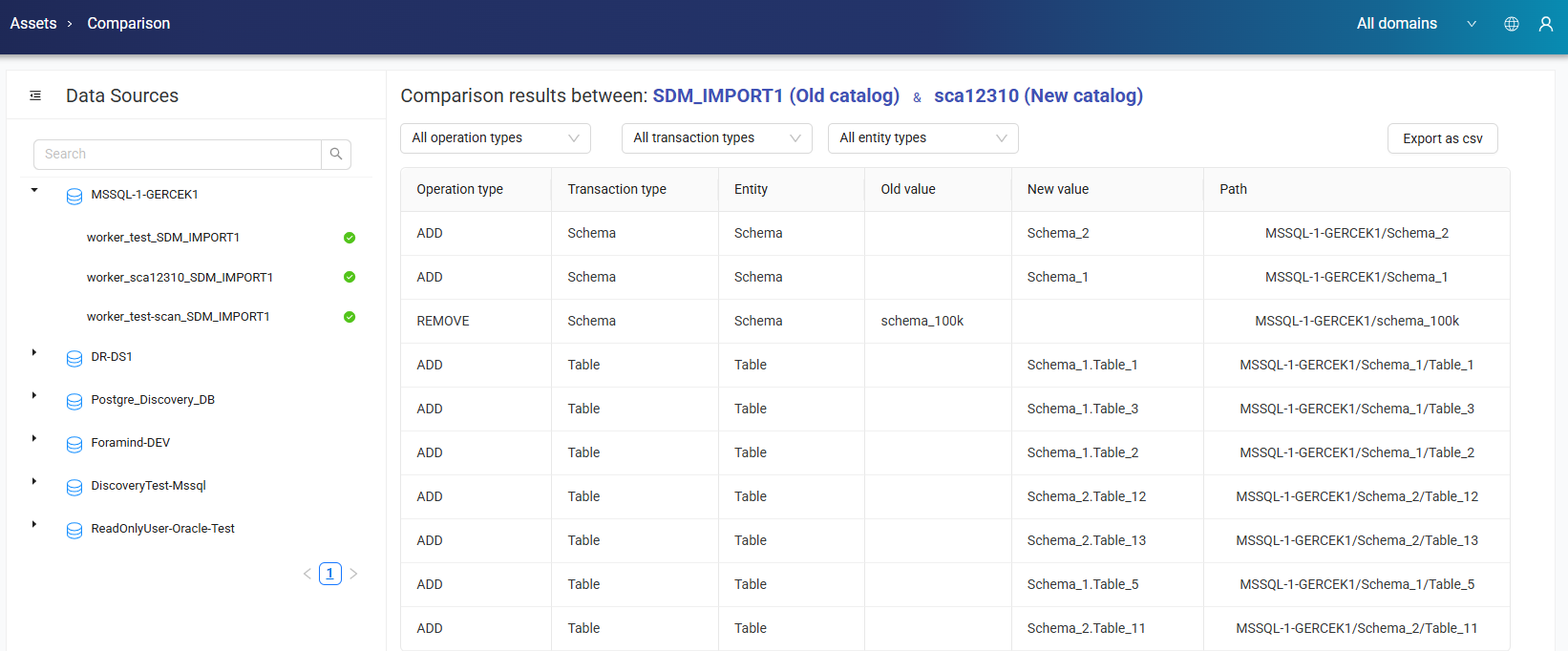Export the results as csv

coord(1442,138)
